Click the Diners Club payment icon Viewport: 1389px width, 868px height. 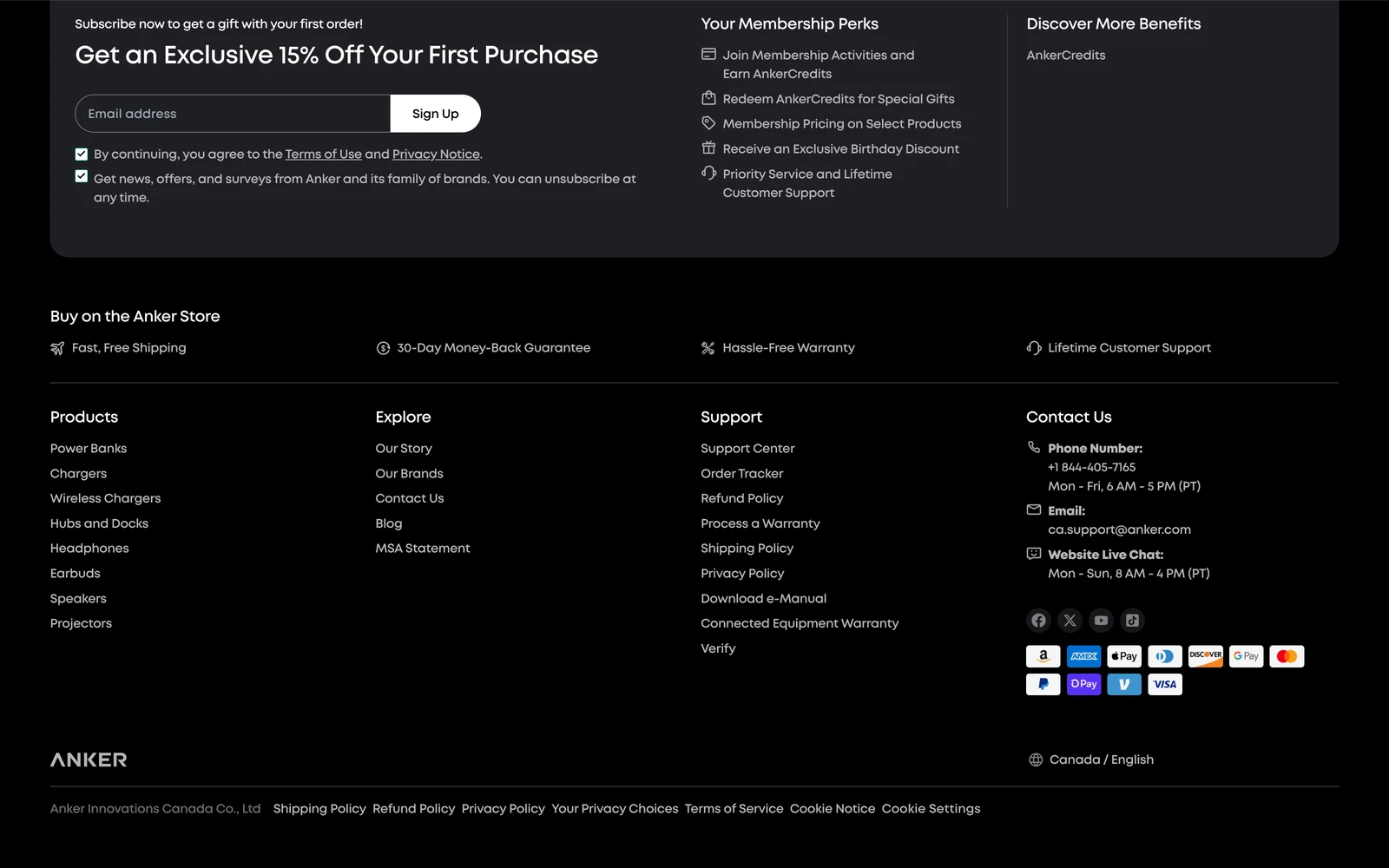point(1165,656)
